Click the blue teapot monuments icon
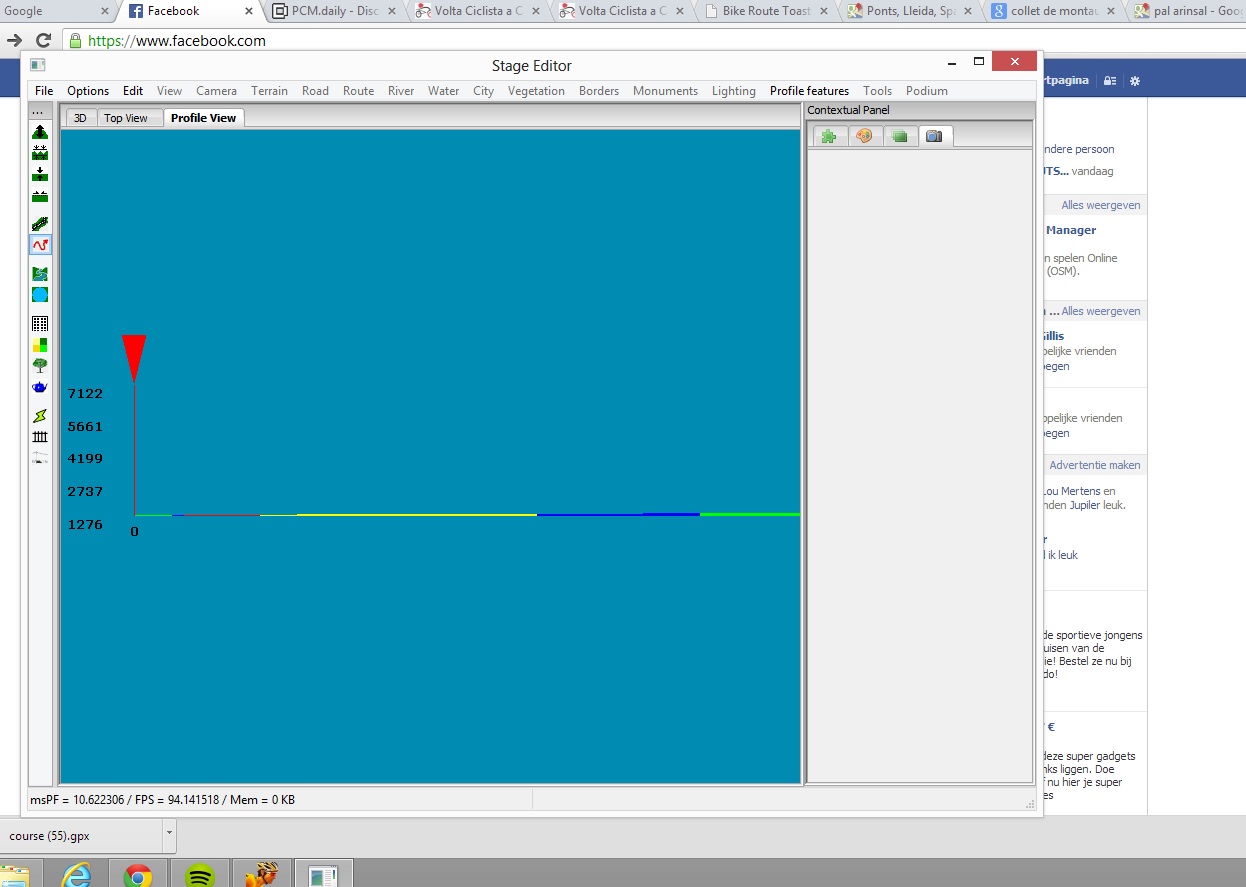This screenshot has width=1246, height=887. click(40, 387)
